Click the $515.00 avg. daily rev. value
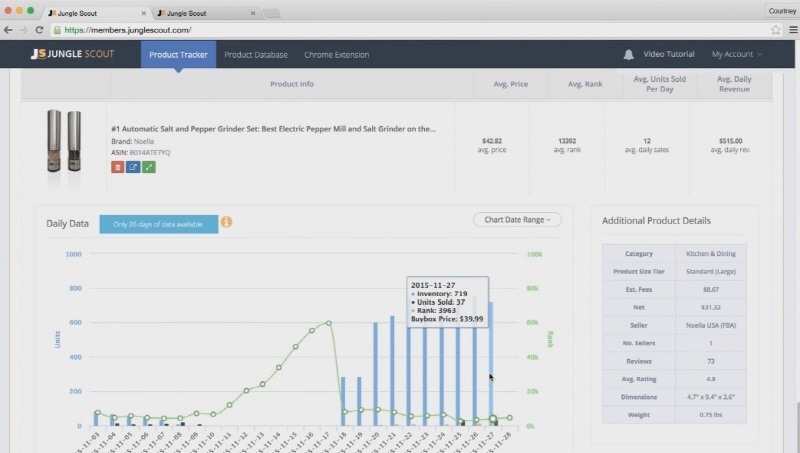The height and width of the screenshot is (453, 800). [x=731, y=141]
